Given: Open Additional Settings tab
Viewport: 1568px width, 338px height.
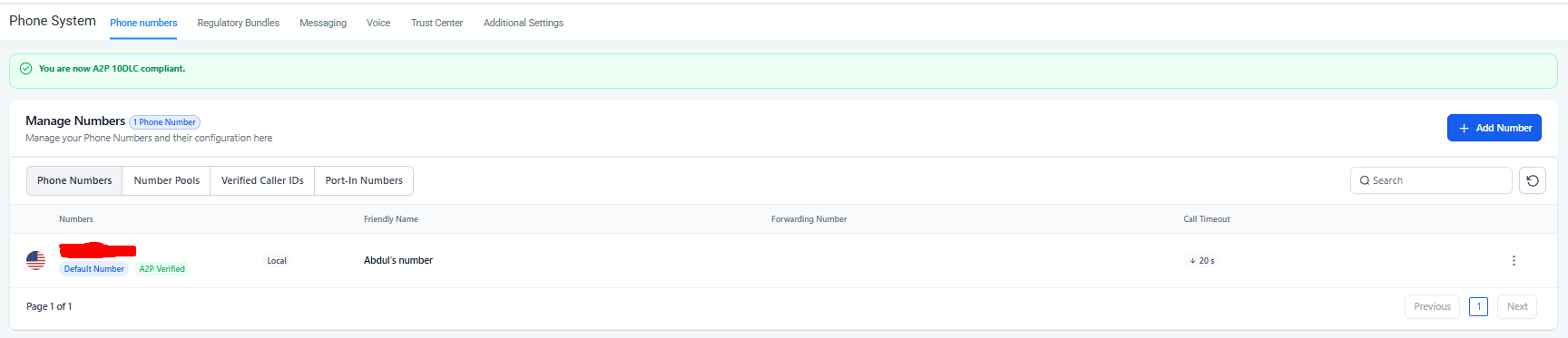Looking at the screenshot, I should [524, 23].
